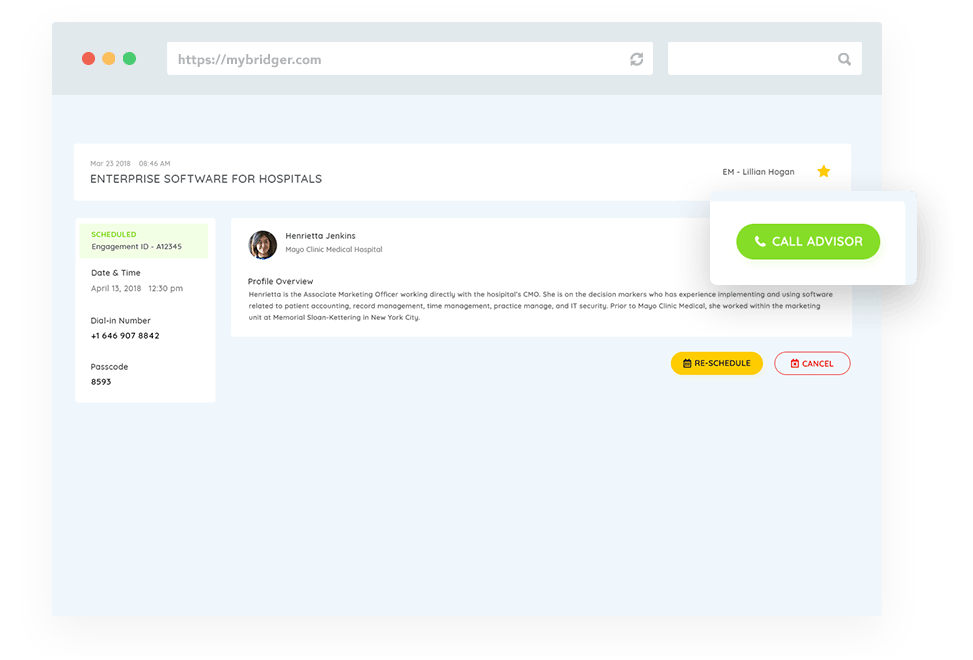Click the magnifying glass search icon
The width and height of the screenshot is (973, 660).
point(845,60)
